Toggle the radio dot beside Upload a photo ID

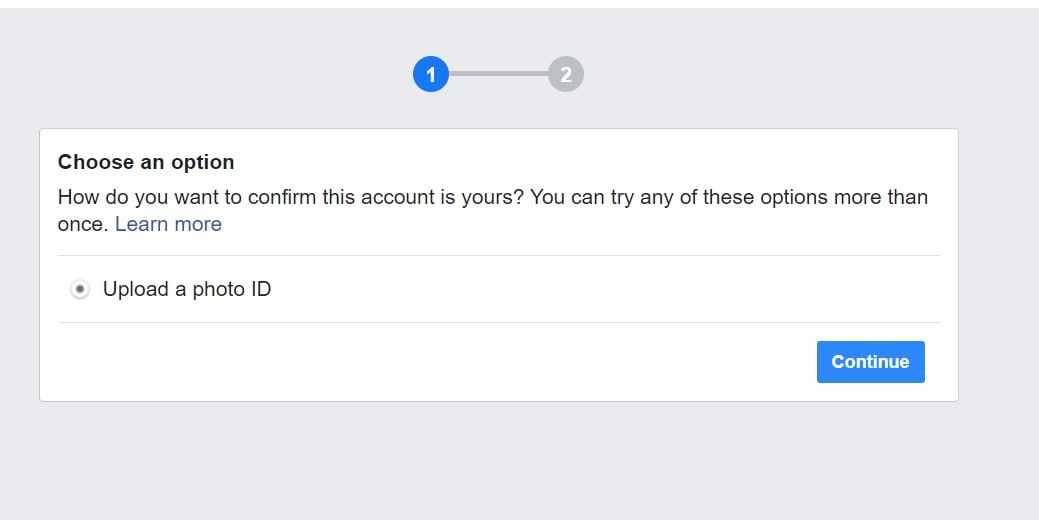pyautogui.click(x=80, y=289)
